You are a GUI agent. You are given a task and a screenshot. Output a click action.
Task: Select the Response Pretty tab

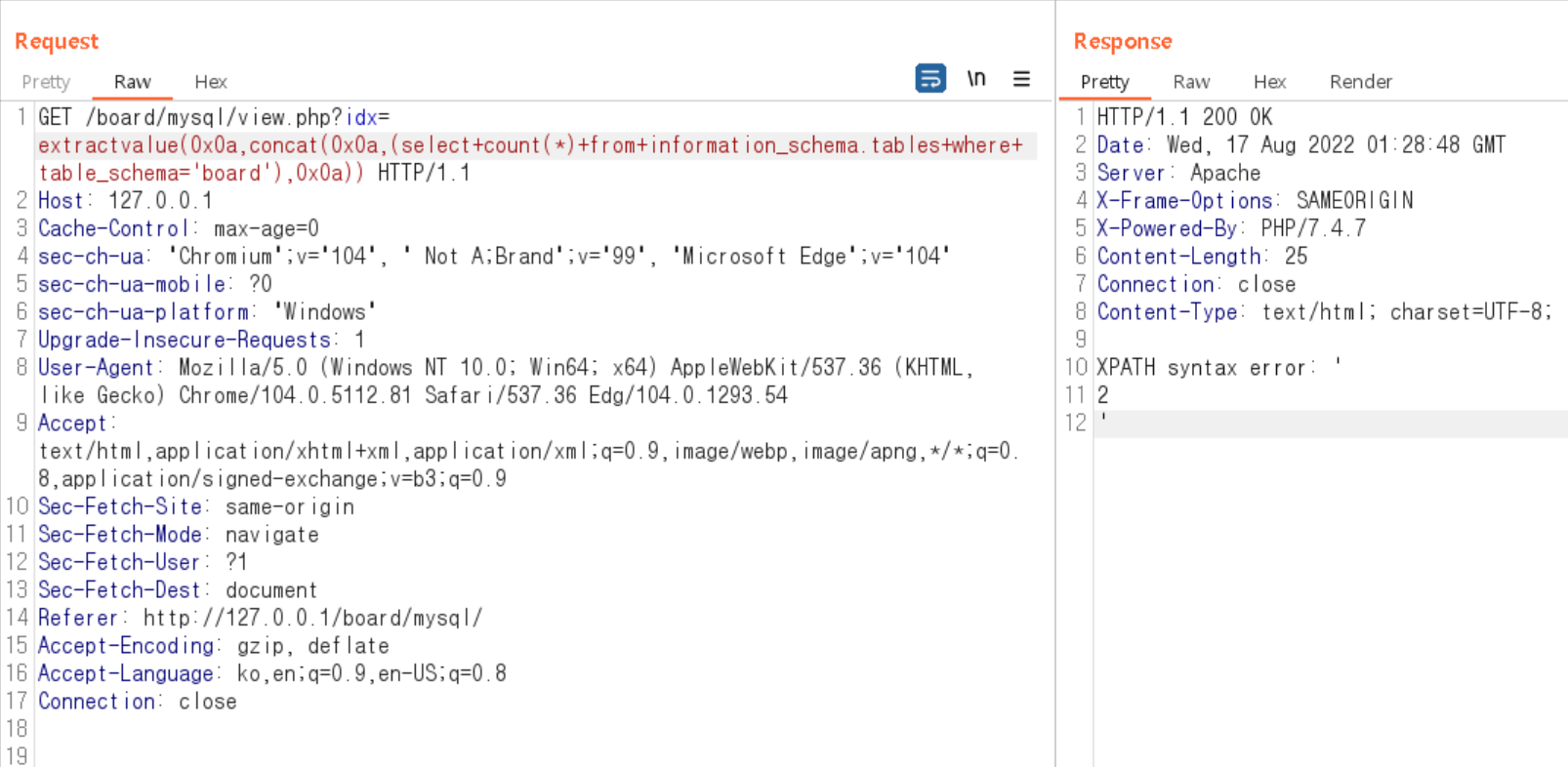[1104, 82]
